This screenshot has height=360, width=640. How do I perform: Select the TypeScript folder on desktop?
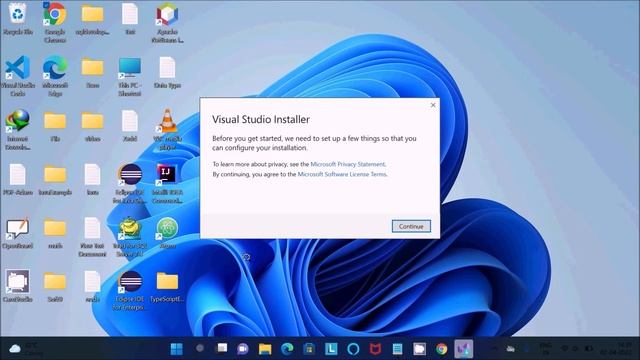click(167, 287)
